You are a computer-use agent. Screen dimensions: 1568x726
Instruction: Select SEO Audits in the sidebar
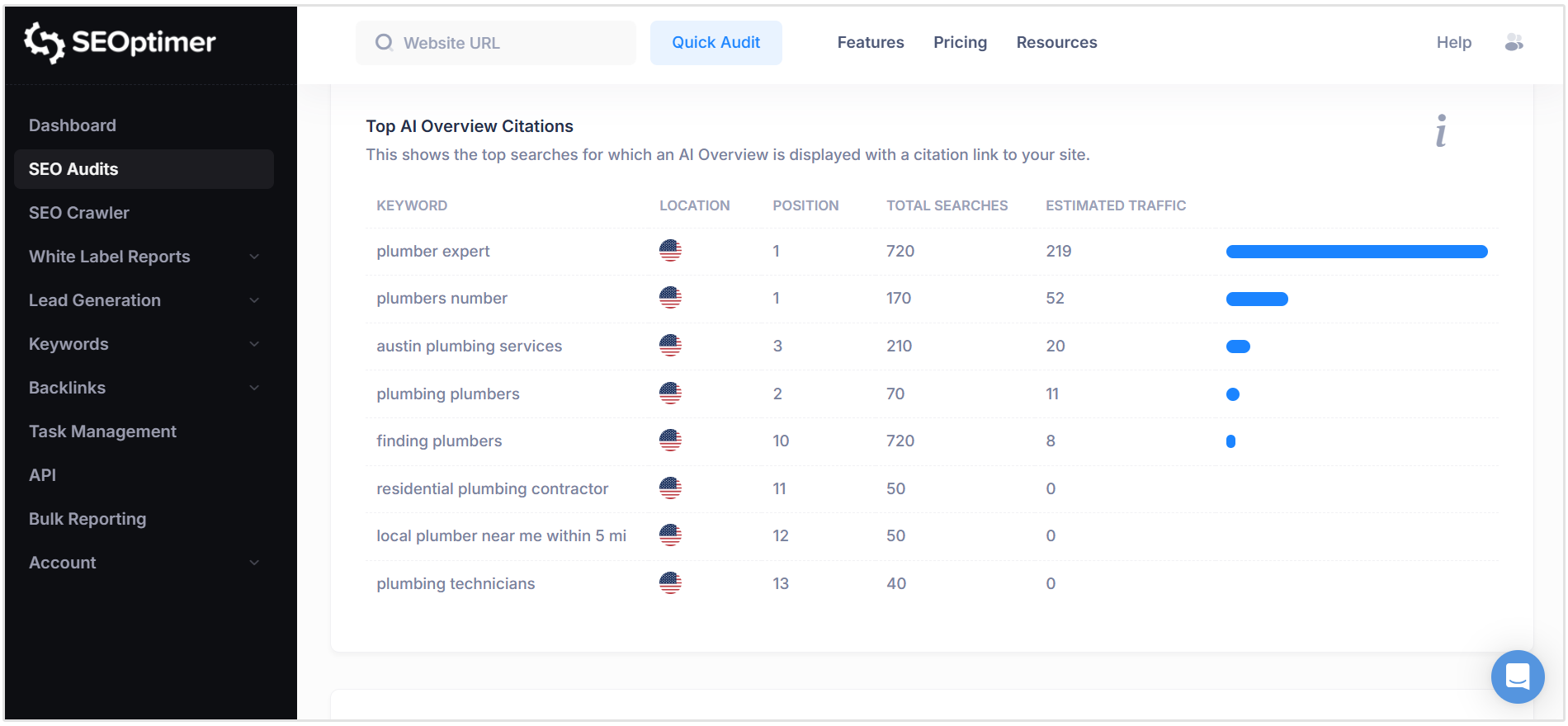[x=144, y=169]
